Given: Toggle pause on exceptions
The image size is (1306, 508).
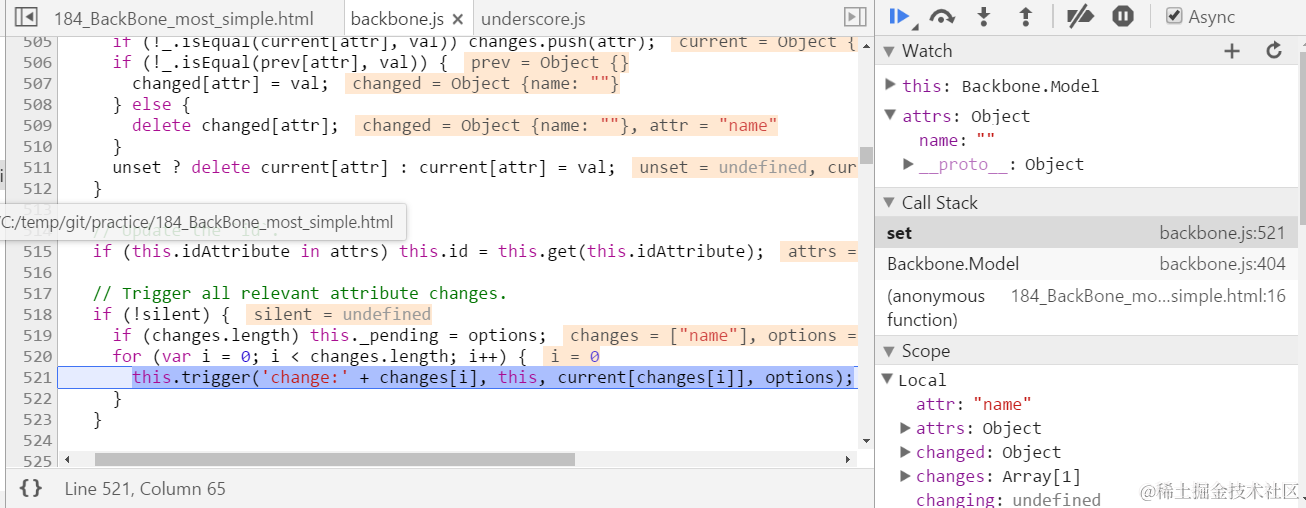Looking at the screenshot, I should click(1123, 16).
